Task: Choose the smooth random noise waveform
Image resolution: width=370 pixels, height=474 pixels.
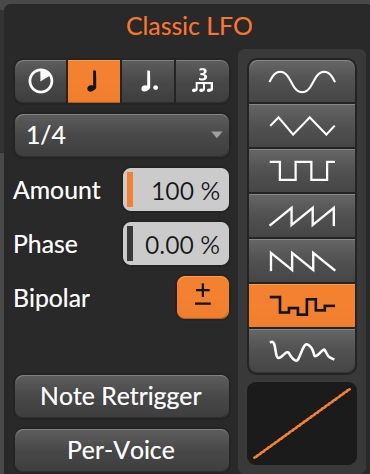Action: pos(302,351)
